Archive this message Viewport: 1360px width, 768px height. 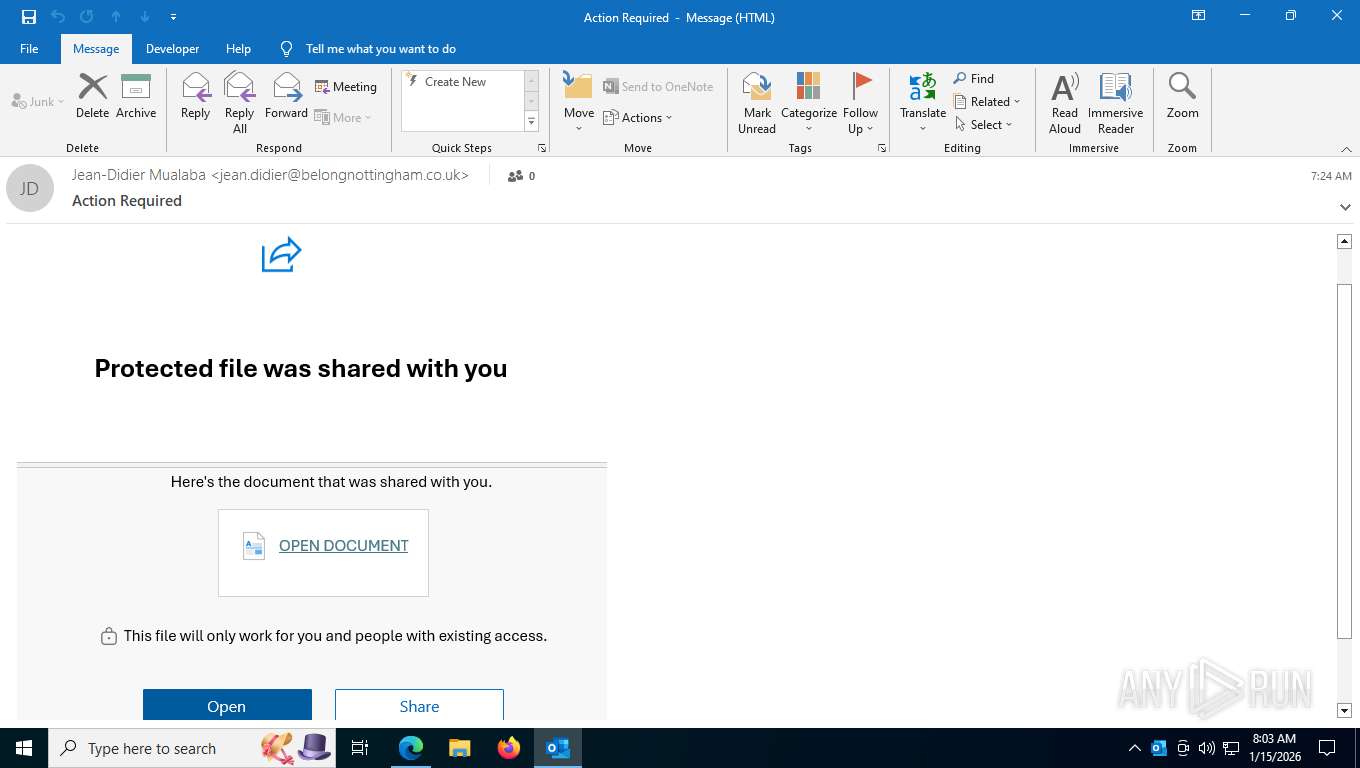(x=136, y=96)
